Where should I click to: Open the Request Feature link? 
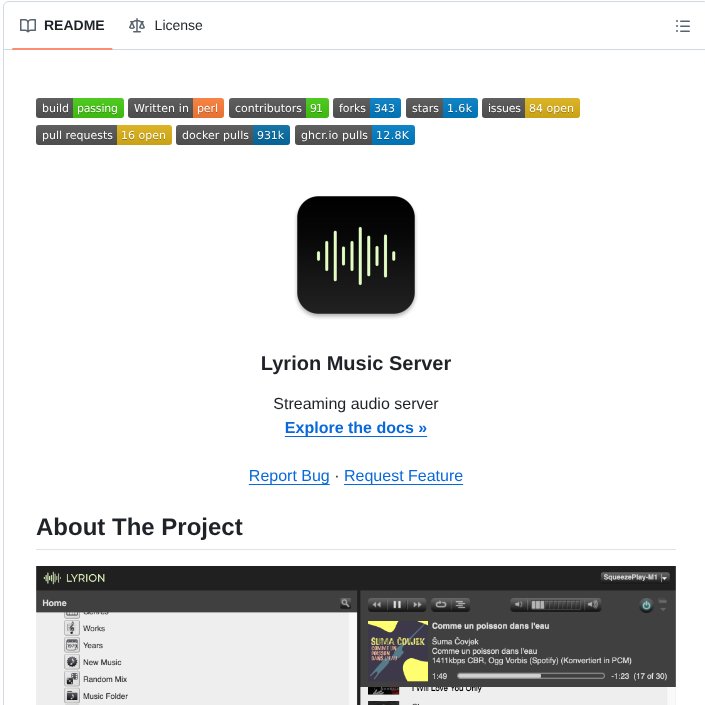403,476
